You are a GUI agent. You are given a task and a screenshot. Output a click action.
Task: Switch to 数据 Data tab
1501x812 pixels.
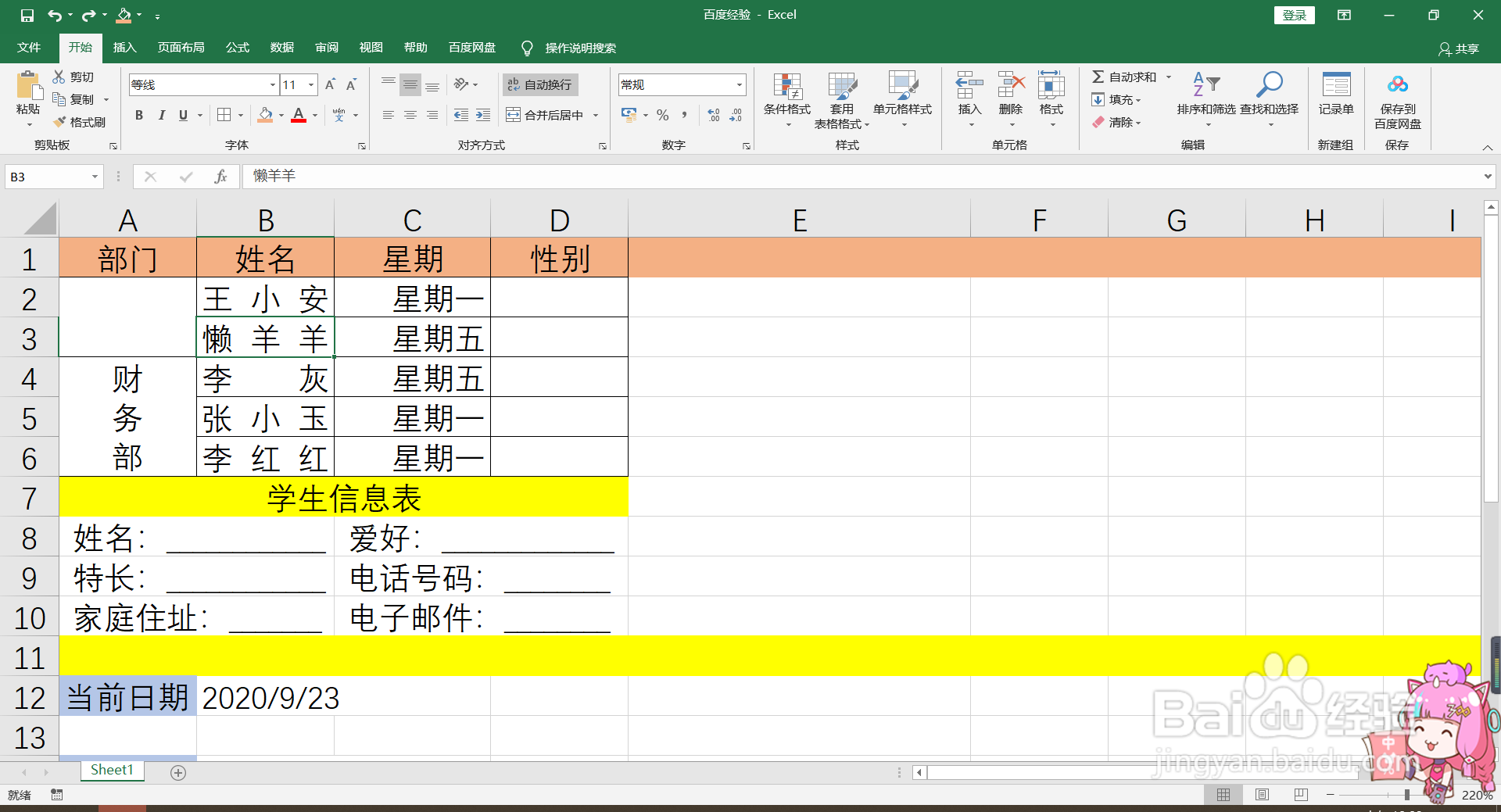tap(282, 48)
